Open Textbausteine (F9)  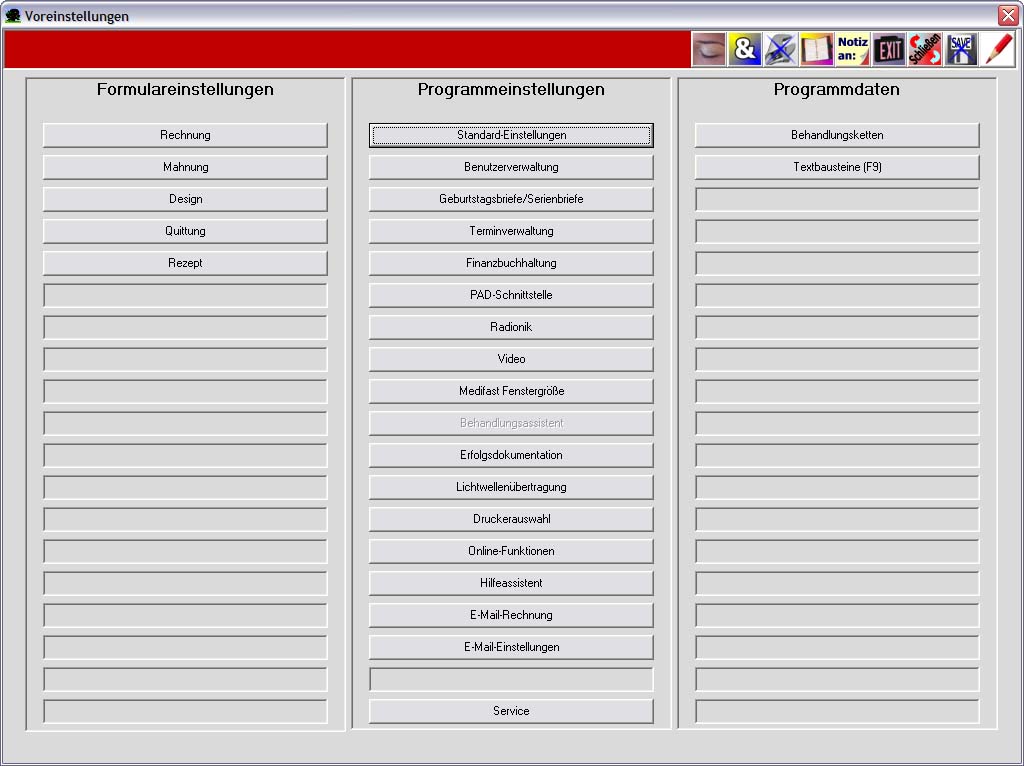point(837,167)
